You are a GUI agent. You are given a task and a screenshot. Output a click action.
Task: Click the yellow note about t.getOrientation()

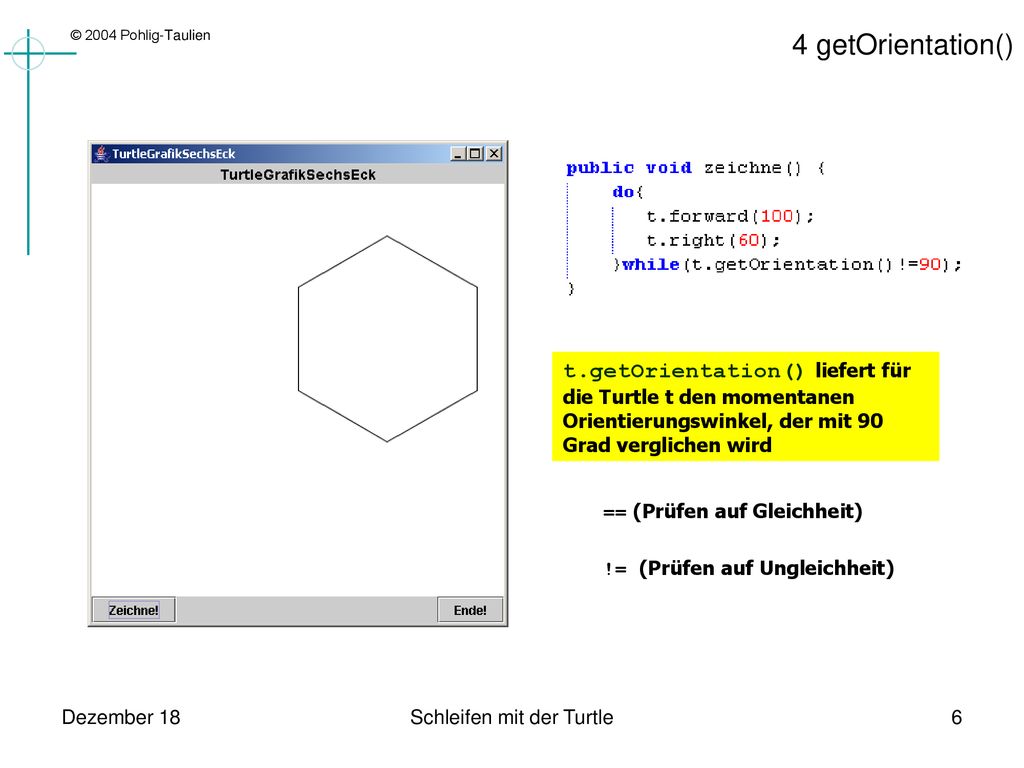tap(745, 406)
